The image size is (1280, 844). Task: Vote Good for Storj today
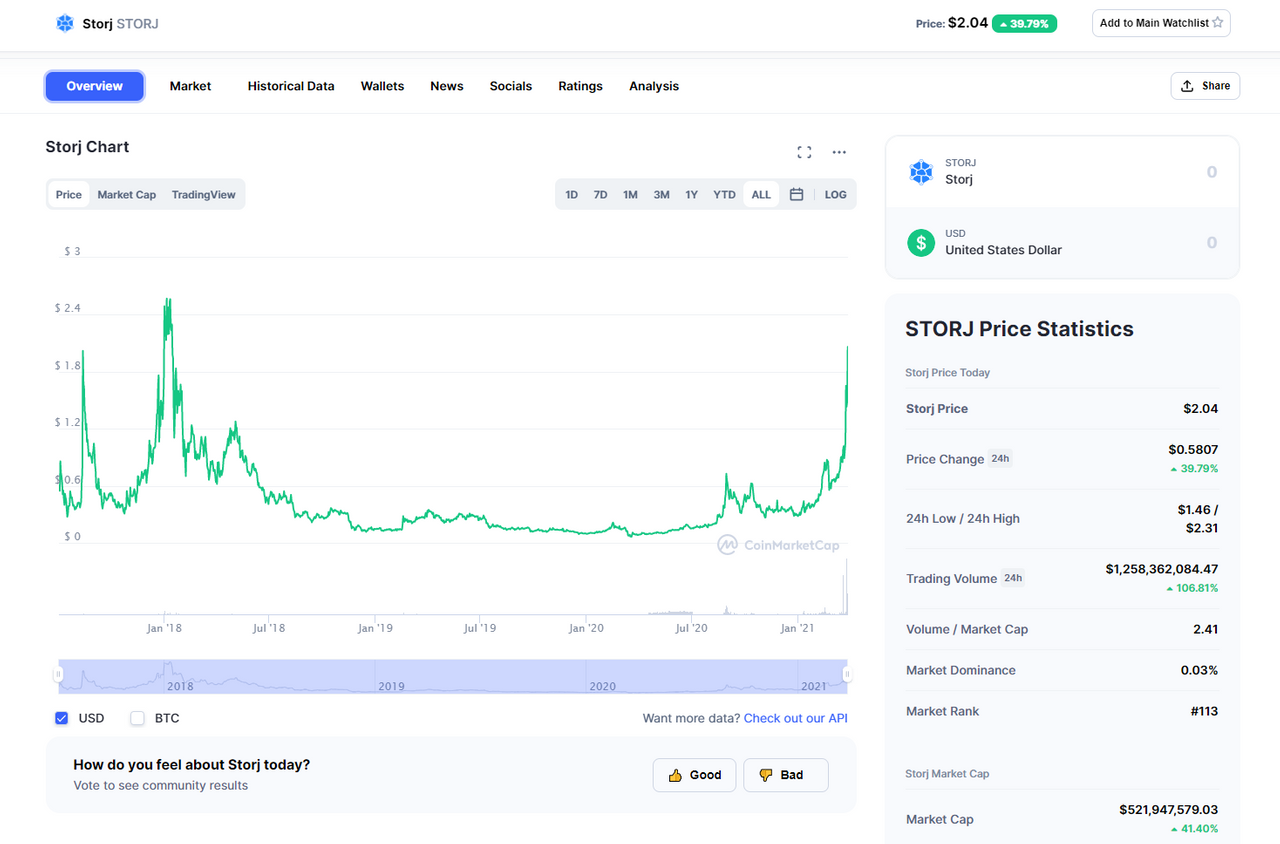click(695, 775)
